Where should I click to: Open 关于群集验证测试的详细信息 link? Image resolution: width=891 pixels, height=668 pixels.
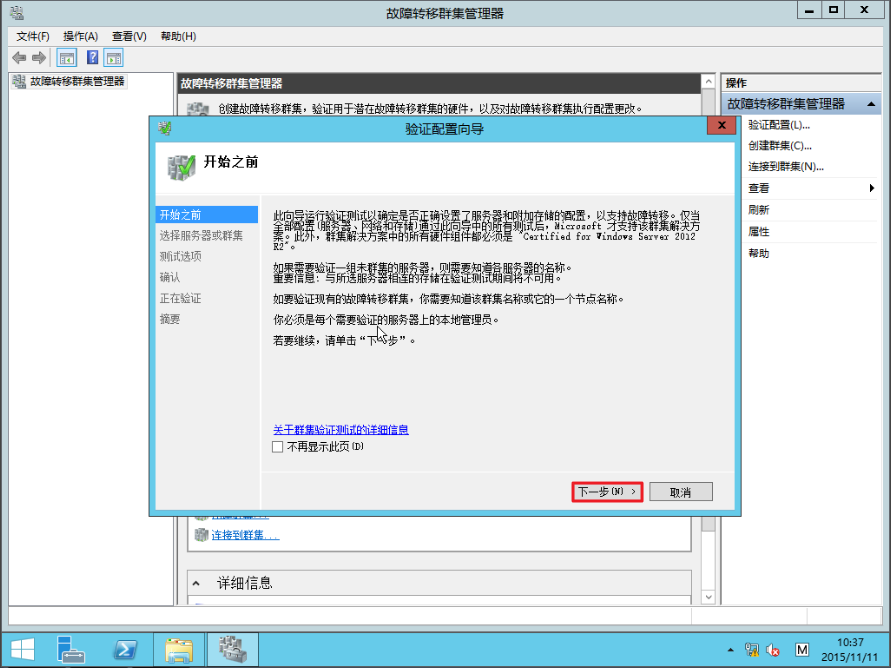coord(340,429)
